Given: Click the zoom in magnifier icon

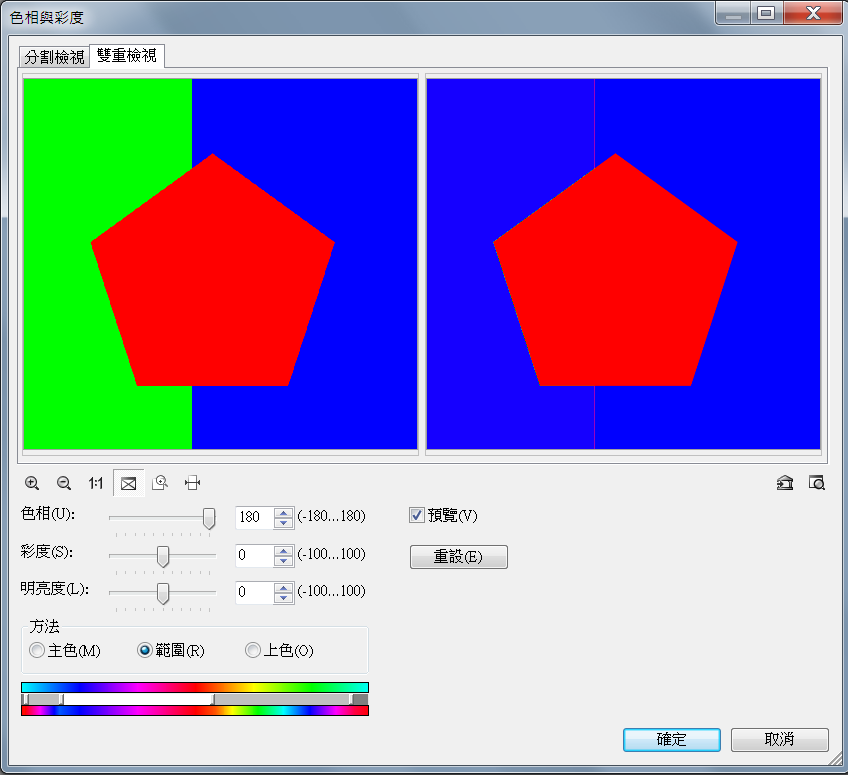Looking at the screenshot, I should click(x=32, y=483).
